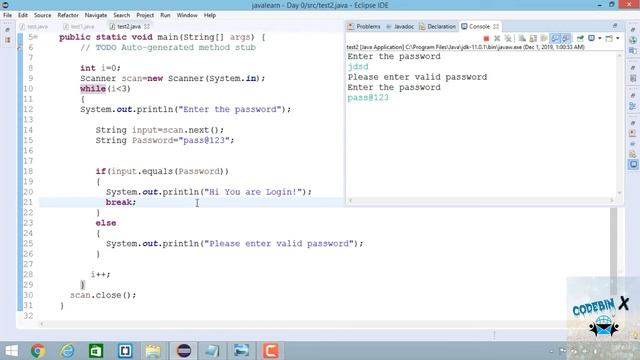640x360 pixels.
Task: Open the Run menu
Action: point(165,15)
